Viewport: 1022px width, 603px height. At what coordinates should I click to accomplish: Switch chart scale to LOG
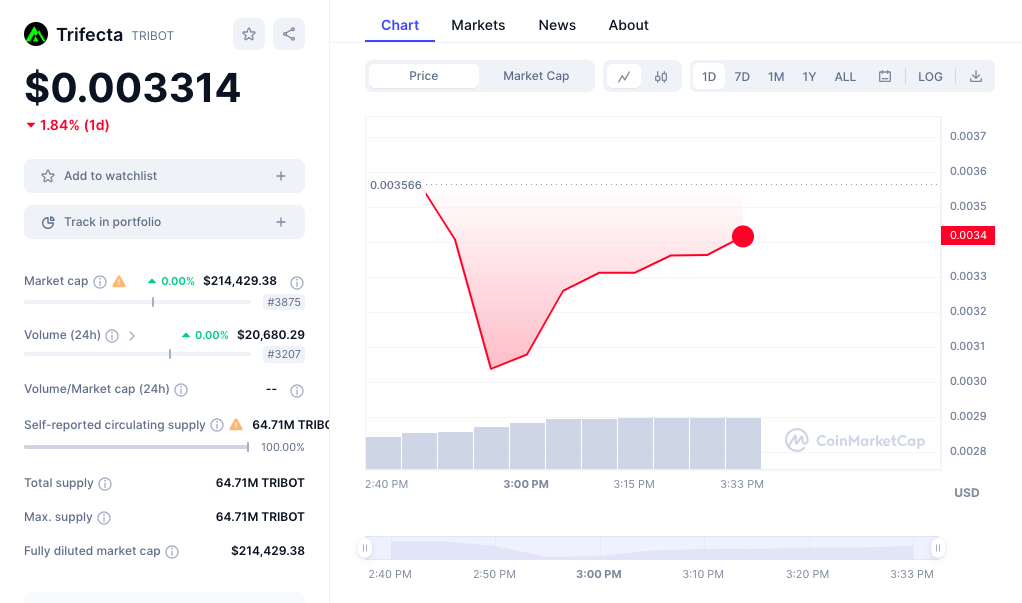tap(930, 76)
